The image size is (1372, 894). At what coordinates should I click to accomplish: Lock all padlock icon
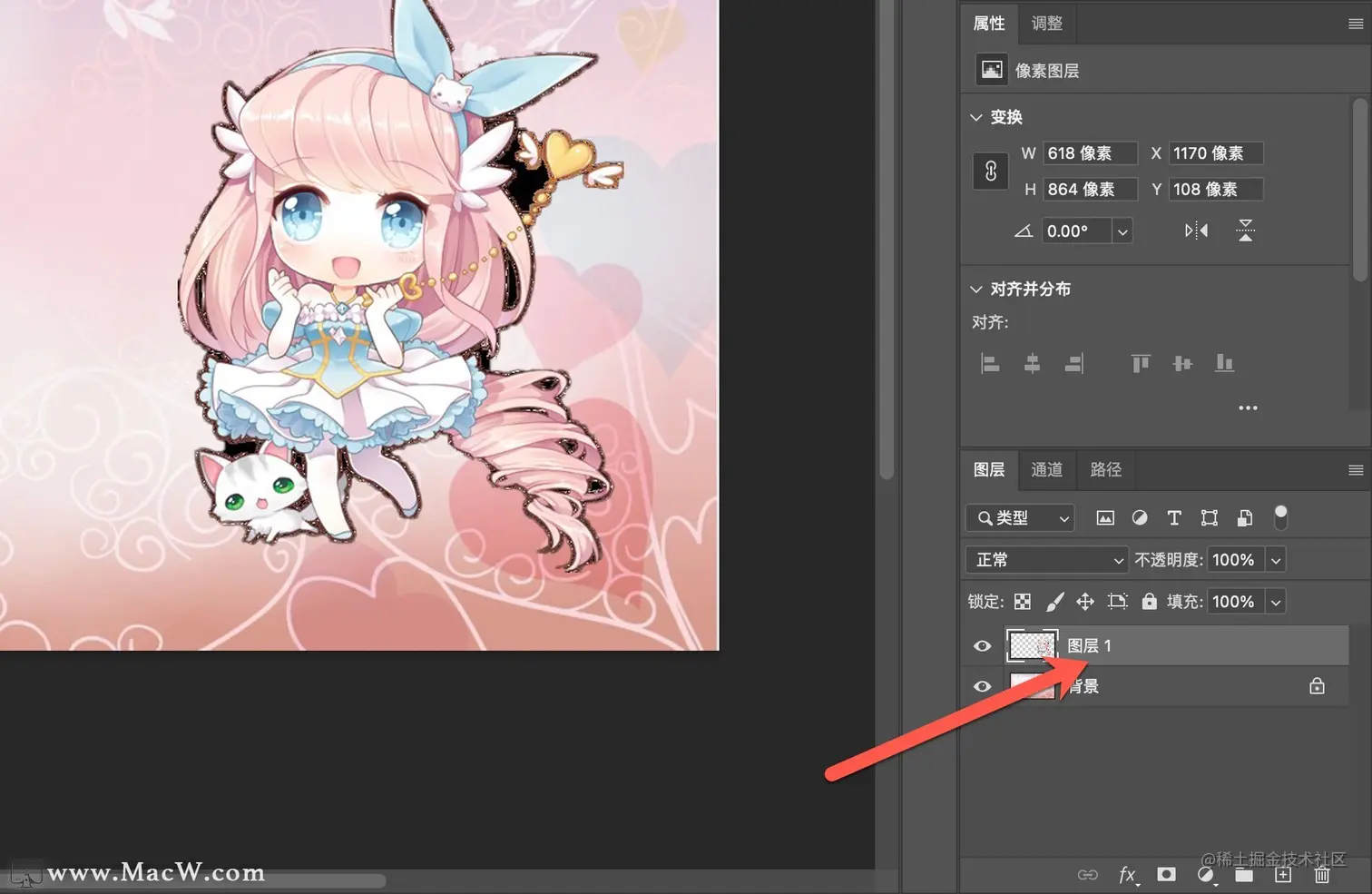tap(1149, 601)
